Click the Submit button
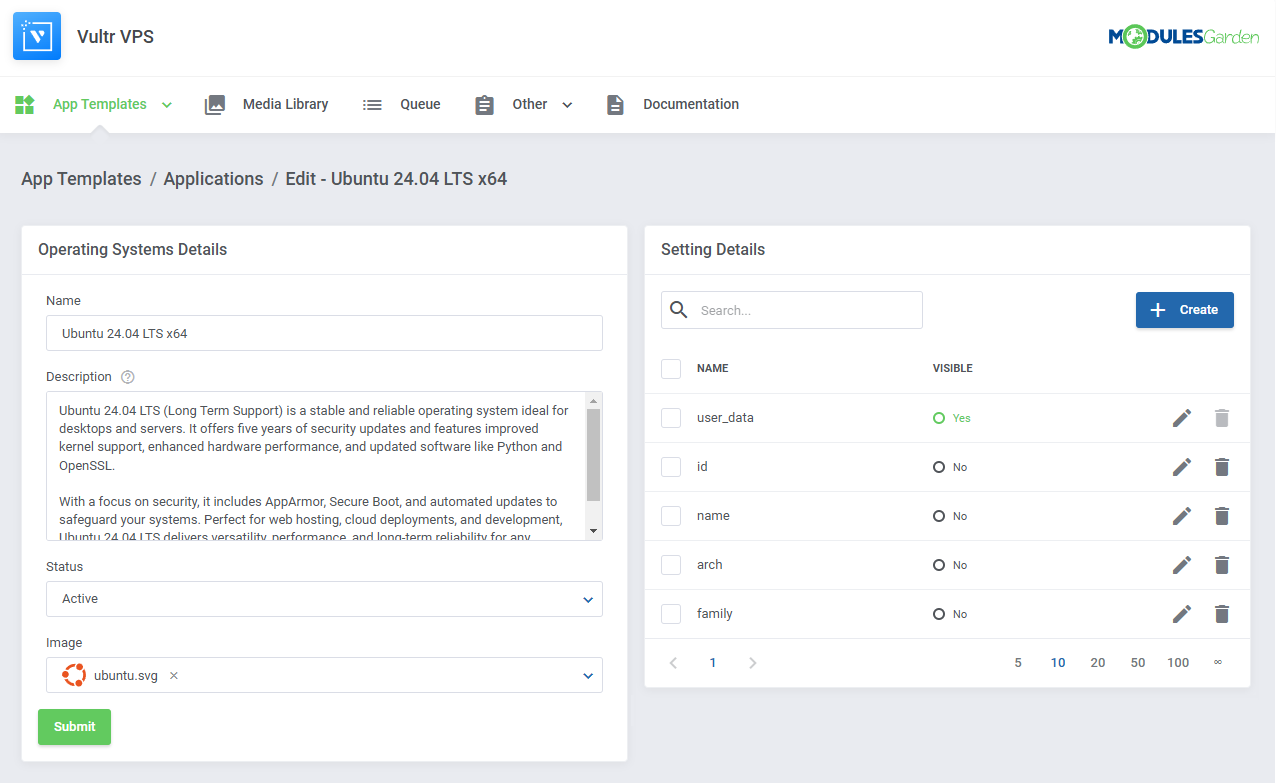The image size is (1276, 783). point(74,727)
